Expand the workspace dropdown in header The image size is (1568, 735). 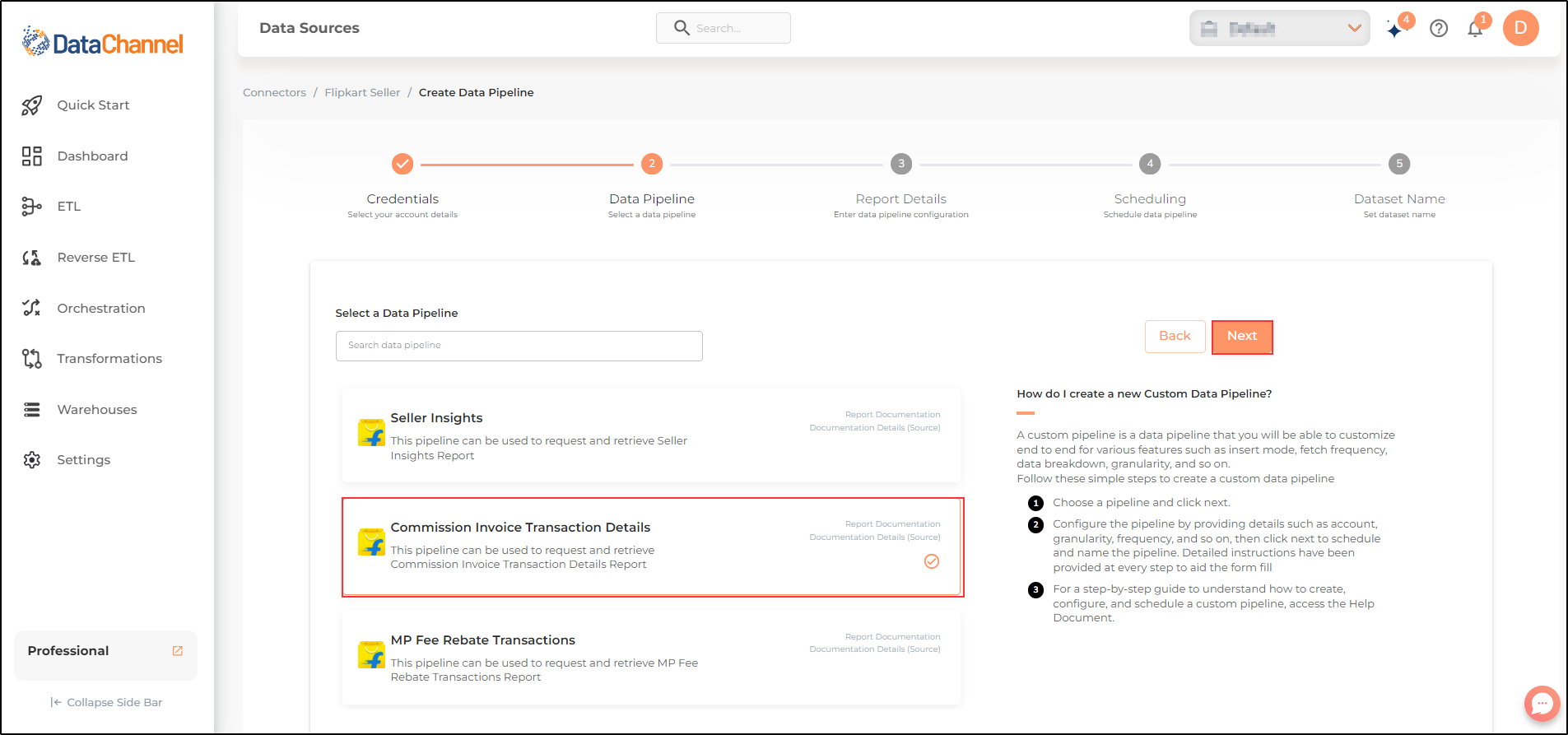point(1279,29)
